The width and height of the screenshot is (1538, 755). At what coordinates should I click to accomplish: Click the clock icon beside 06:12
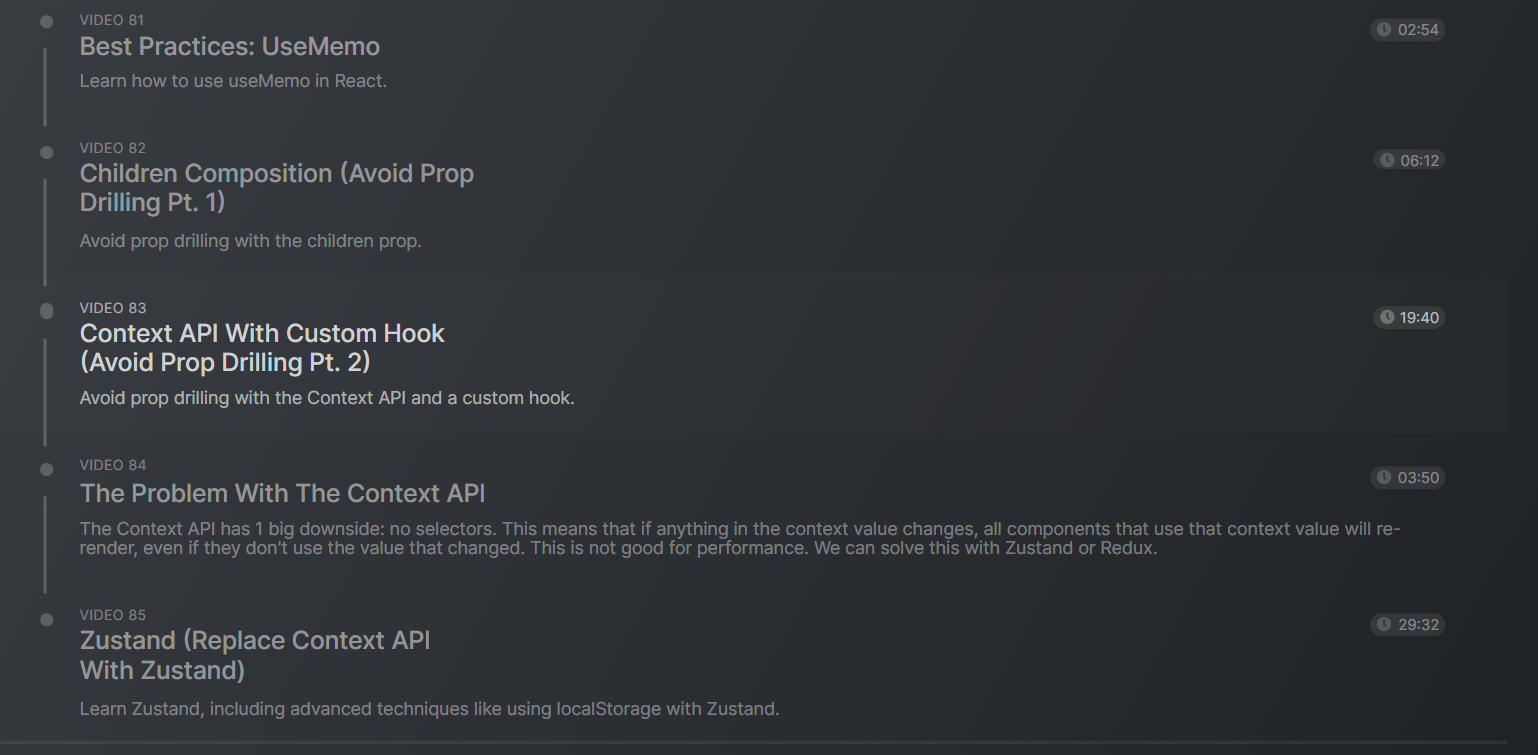click(1387, 160)
